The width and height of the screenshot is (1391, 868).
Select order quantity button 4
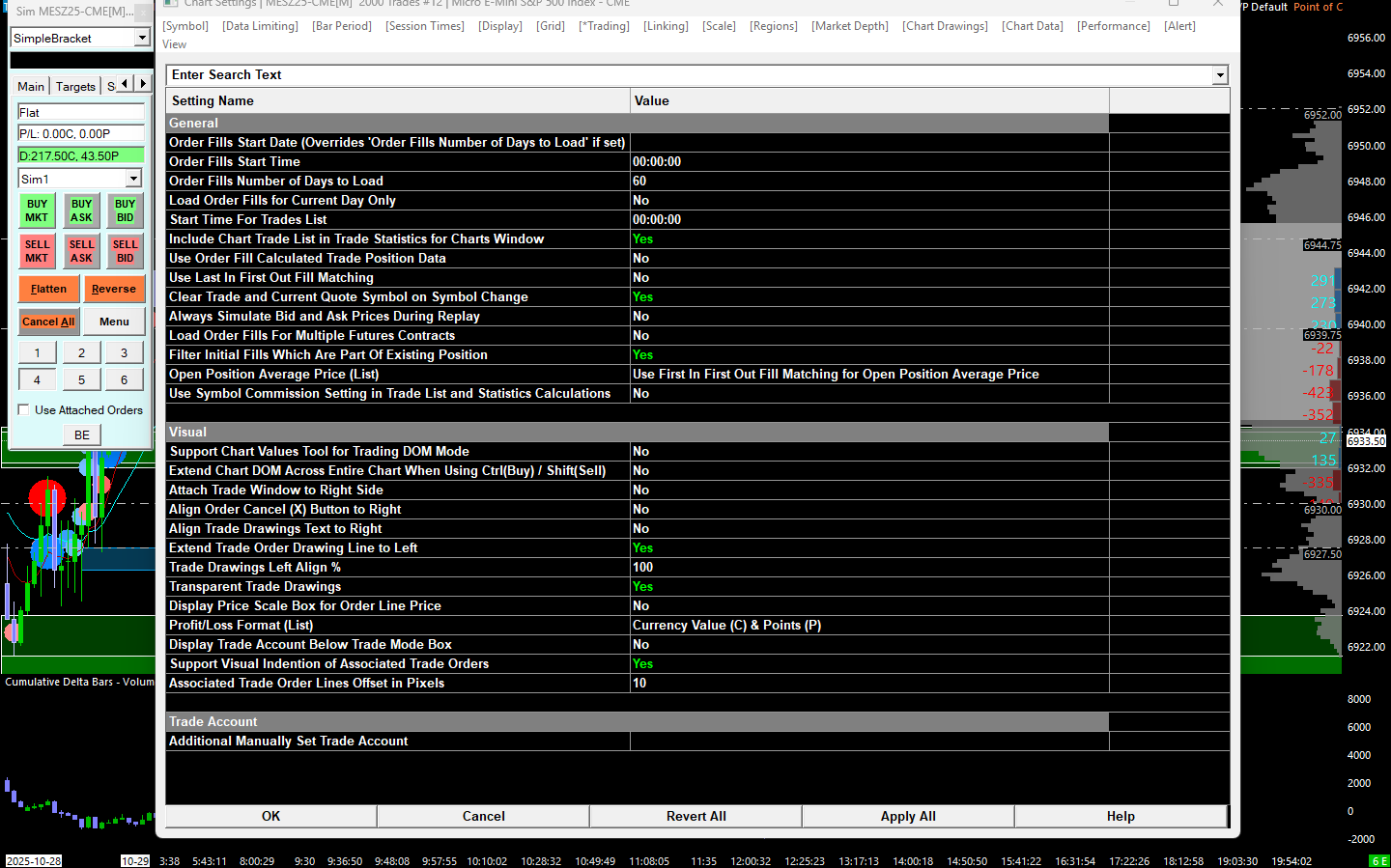pos(38,380)
